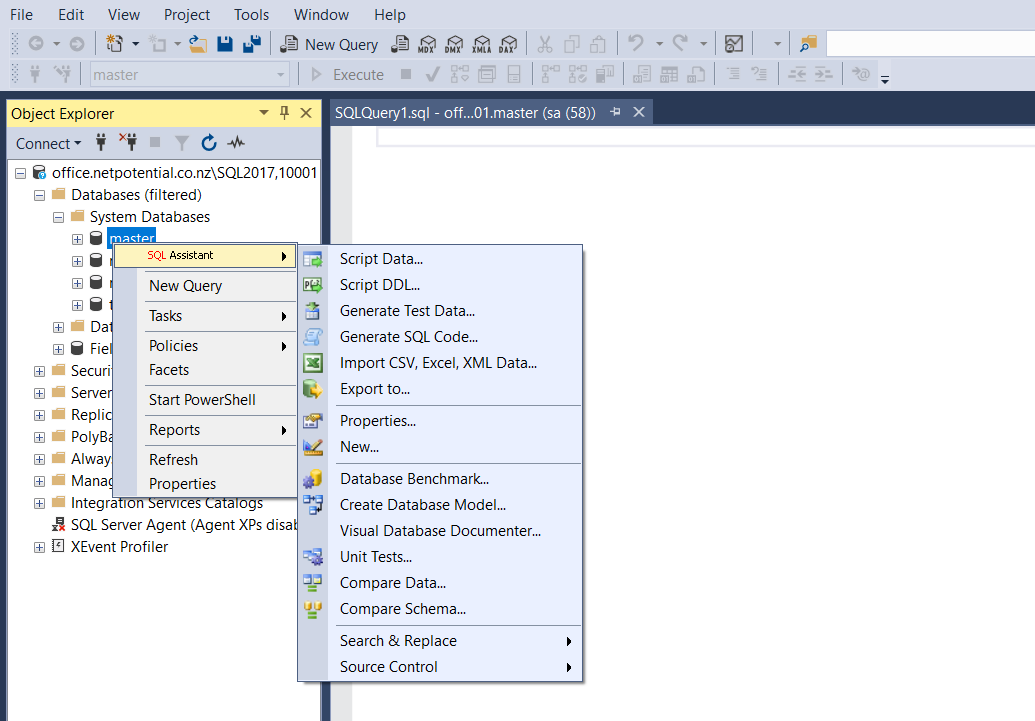Toggle the Object Explorer auto-hide pin
This screenshot has width=1035, height=721.
pyautogui.click(x=284, y=113)
